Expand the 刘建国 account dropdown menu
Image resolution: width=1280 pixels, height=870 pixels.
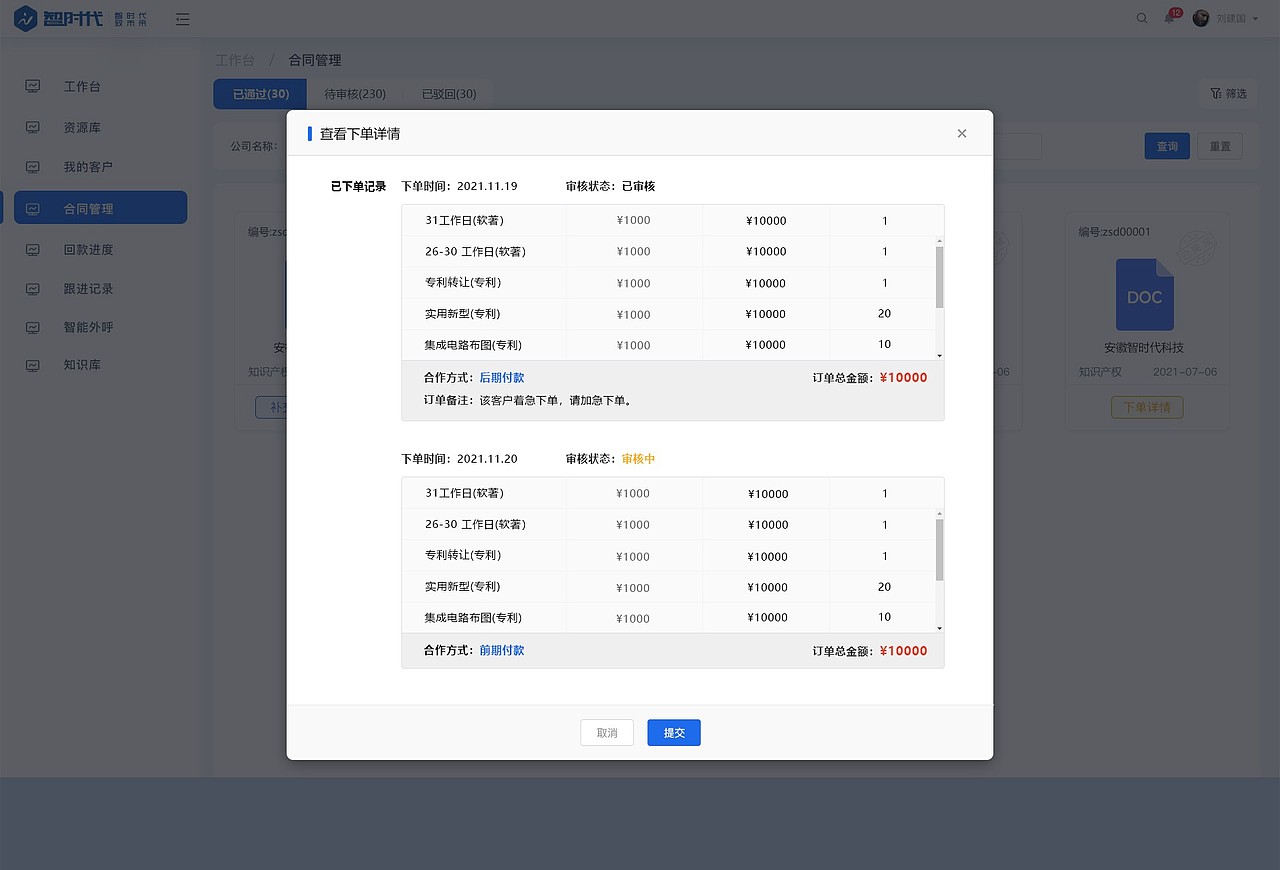[1232, 18]
